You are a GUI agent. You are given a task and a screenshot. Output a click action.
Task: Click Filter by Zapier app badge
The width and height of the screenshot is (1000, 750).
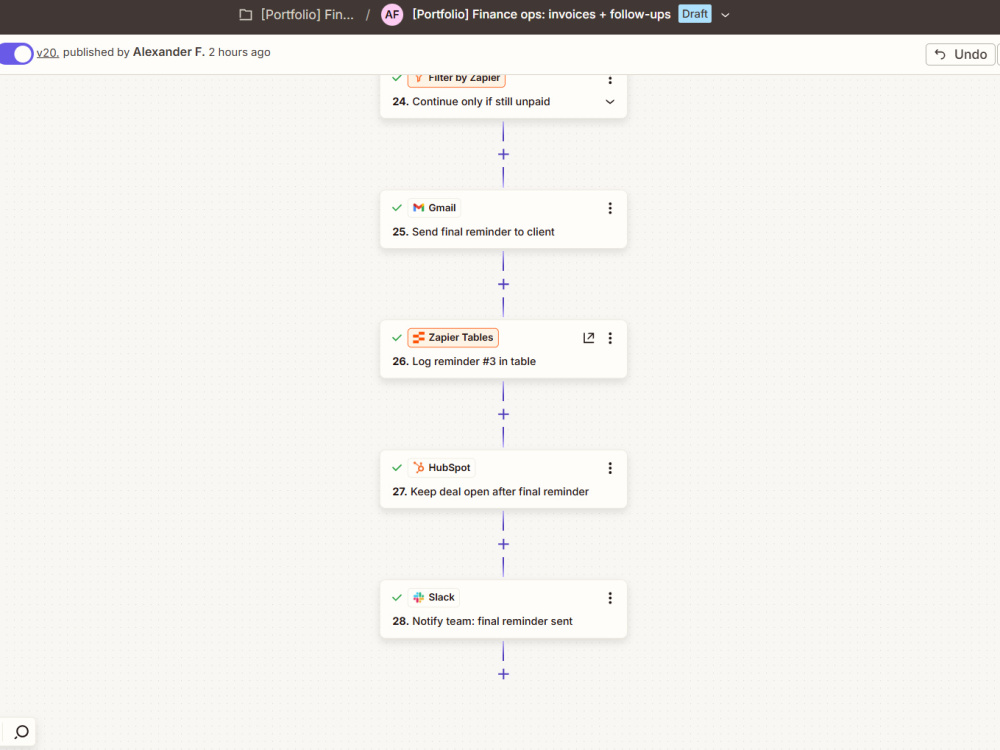coord(457,80)
